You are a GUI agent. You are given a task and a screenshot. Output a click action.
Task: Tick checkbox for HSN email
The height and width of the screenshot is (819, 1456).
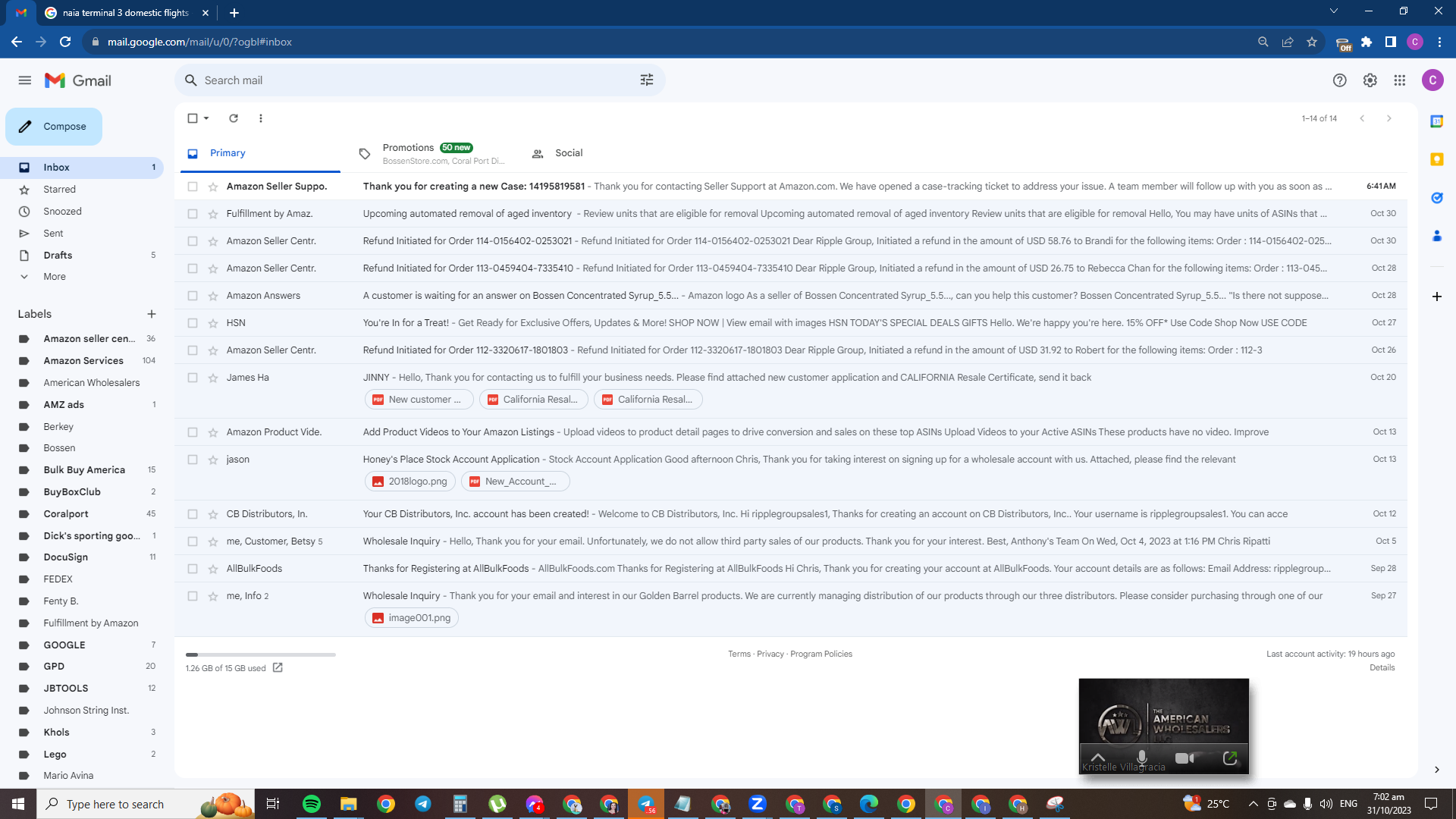tap(193, 323)
